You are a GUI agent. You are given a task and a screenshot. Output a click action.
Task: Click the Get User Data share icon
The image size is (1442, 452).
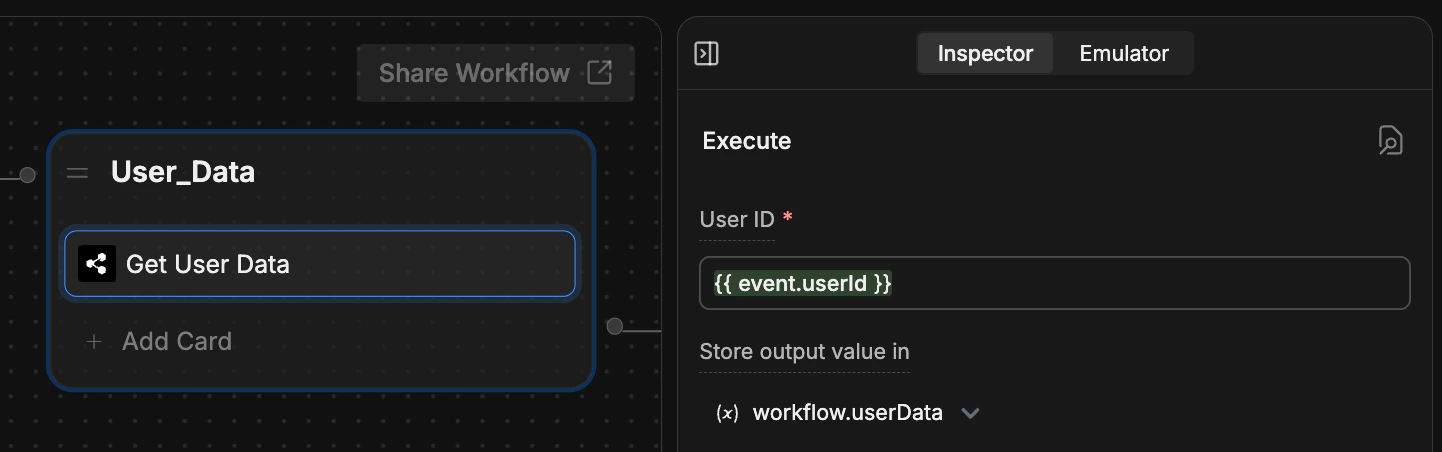97,264
